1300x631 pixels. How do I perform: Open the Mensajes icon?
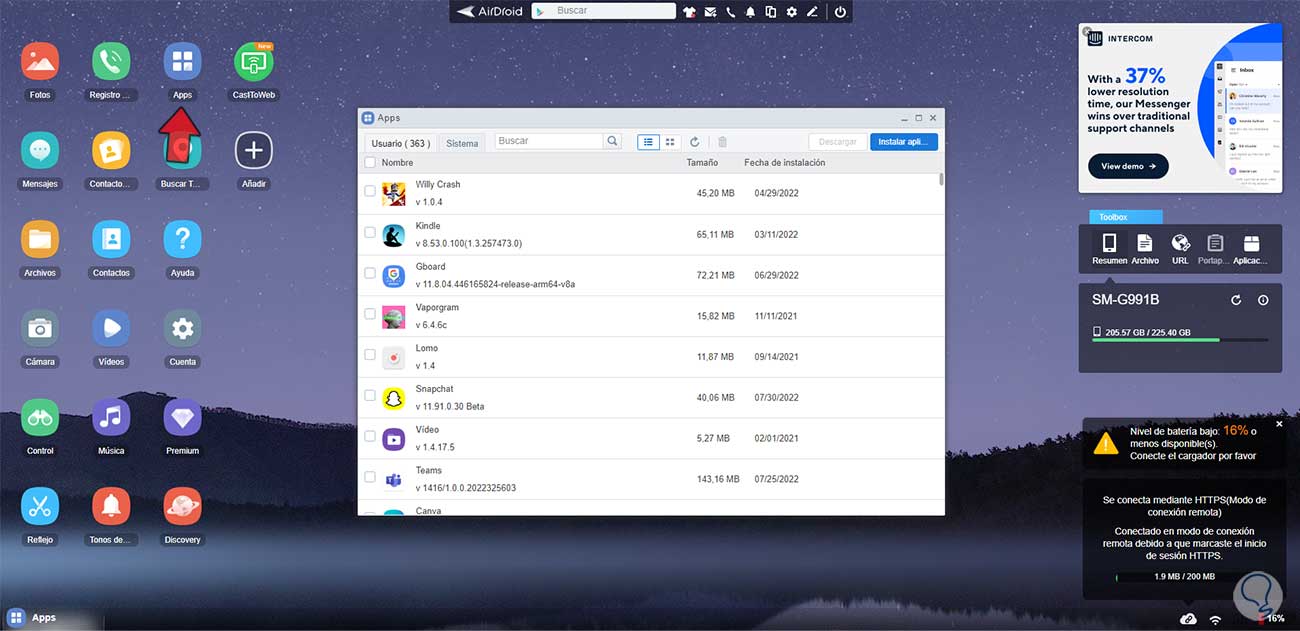pyautogui.click(x=40, y=151)
